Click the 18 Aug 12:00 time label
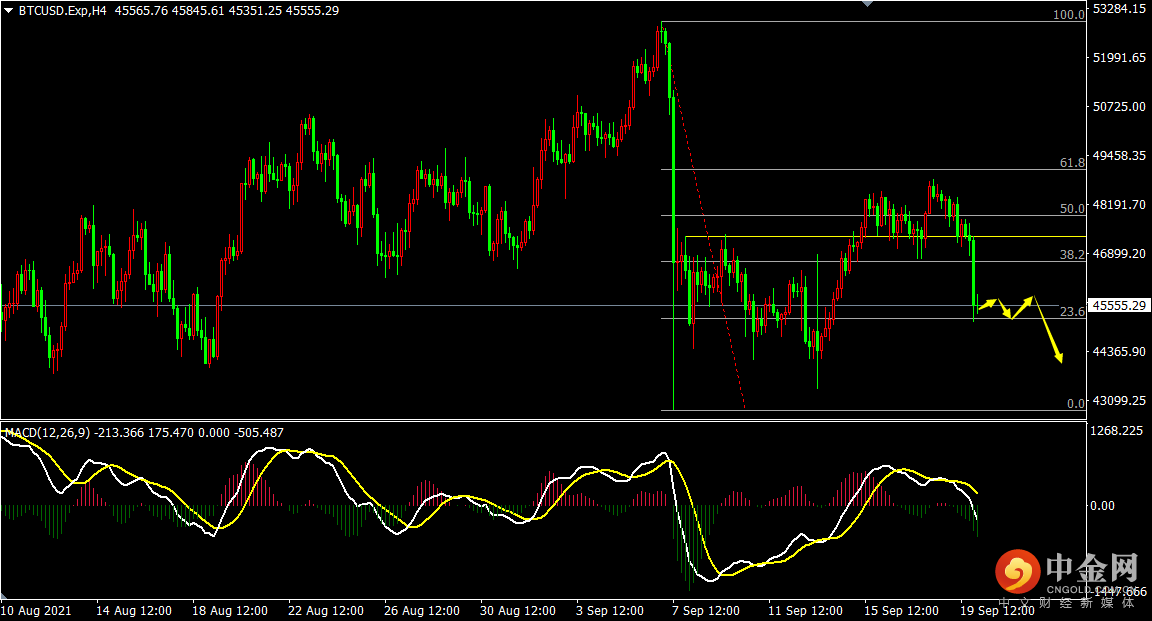The image size is (1152, 621). [x=230, y=611]
